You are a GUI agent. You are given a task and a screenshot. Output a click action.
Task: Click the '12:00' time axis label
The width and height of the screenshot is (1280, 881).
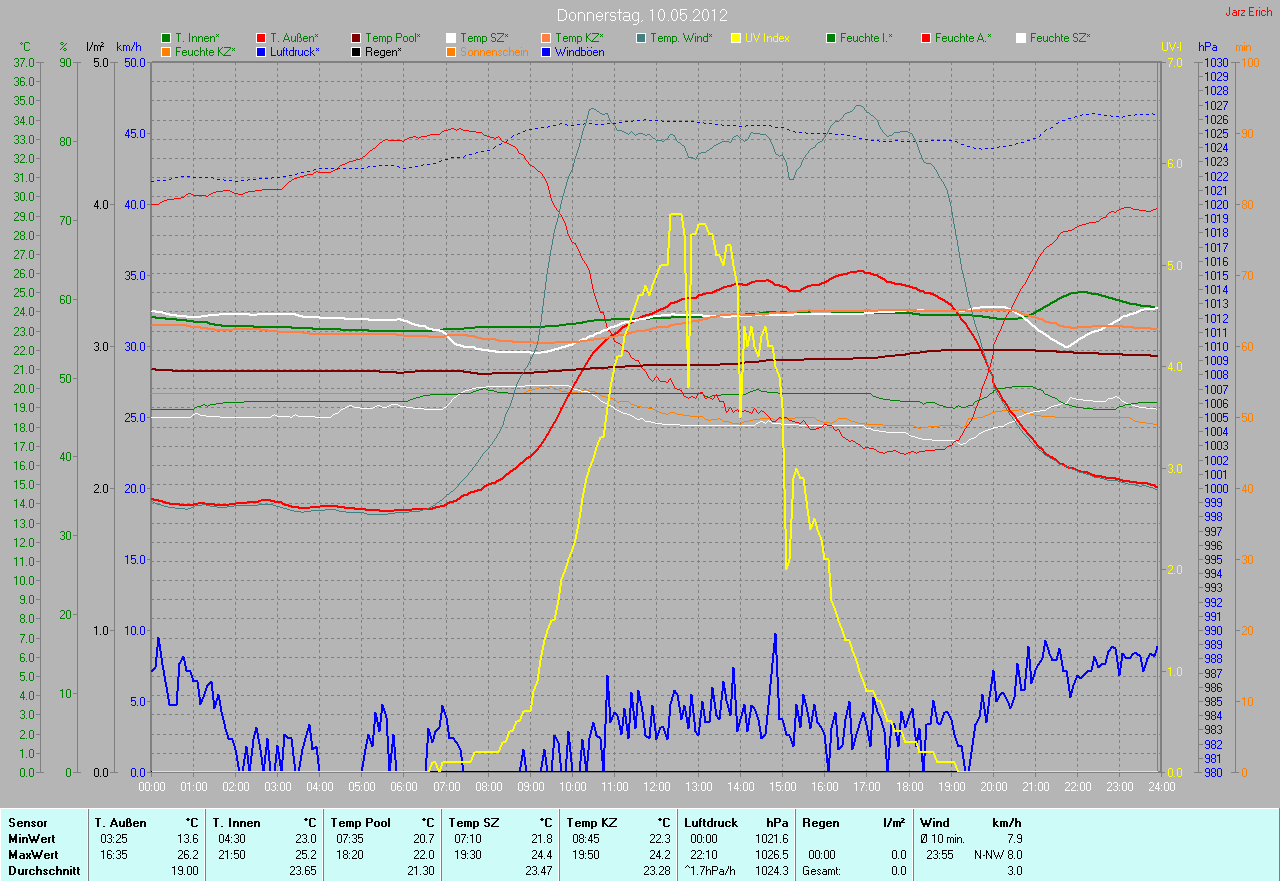(x=657, y=787)
